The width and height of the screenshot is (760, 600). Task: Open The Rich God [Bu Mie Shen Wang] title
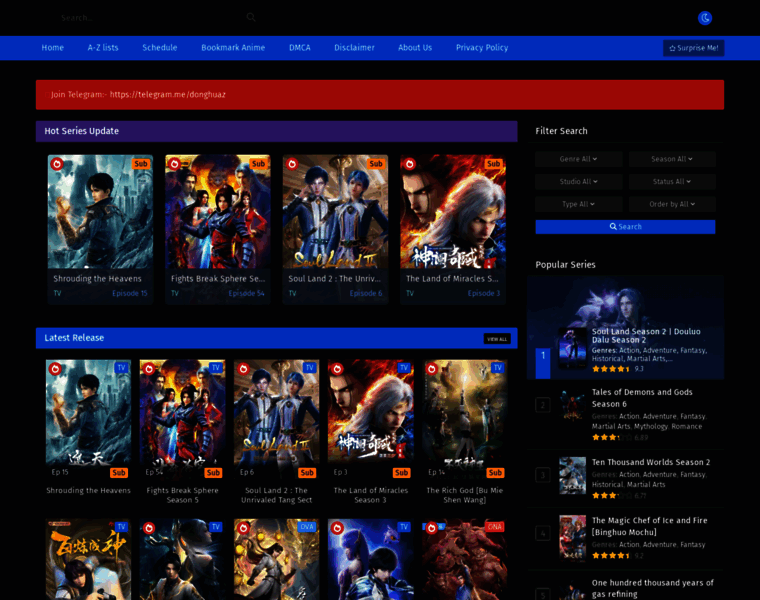tap(464, 495)
